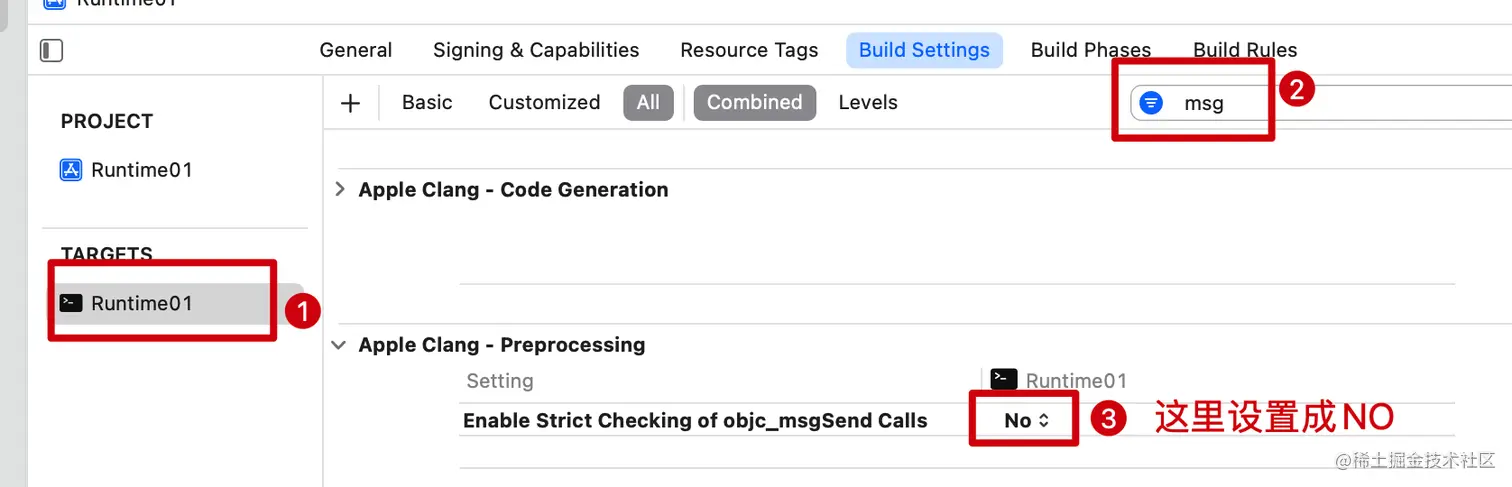1512x487 pixels.
Task: Go to Build Phases tab
Action: tap(1091, 50)
